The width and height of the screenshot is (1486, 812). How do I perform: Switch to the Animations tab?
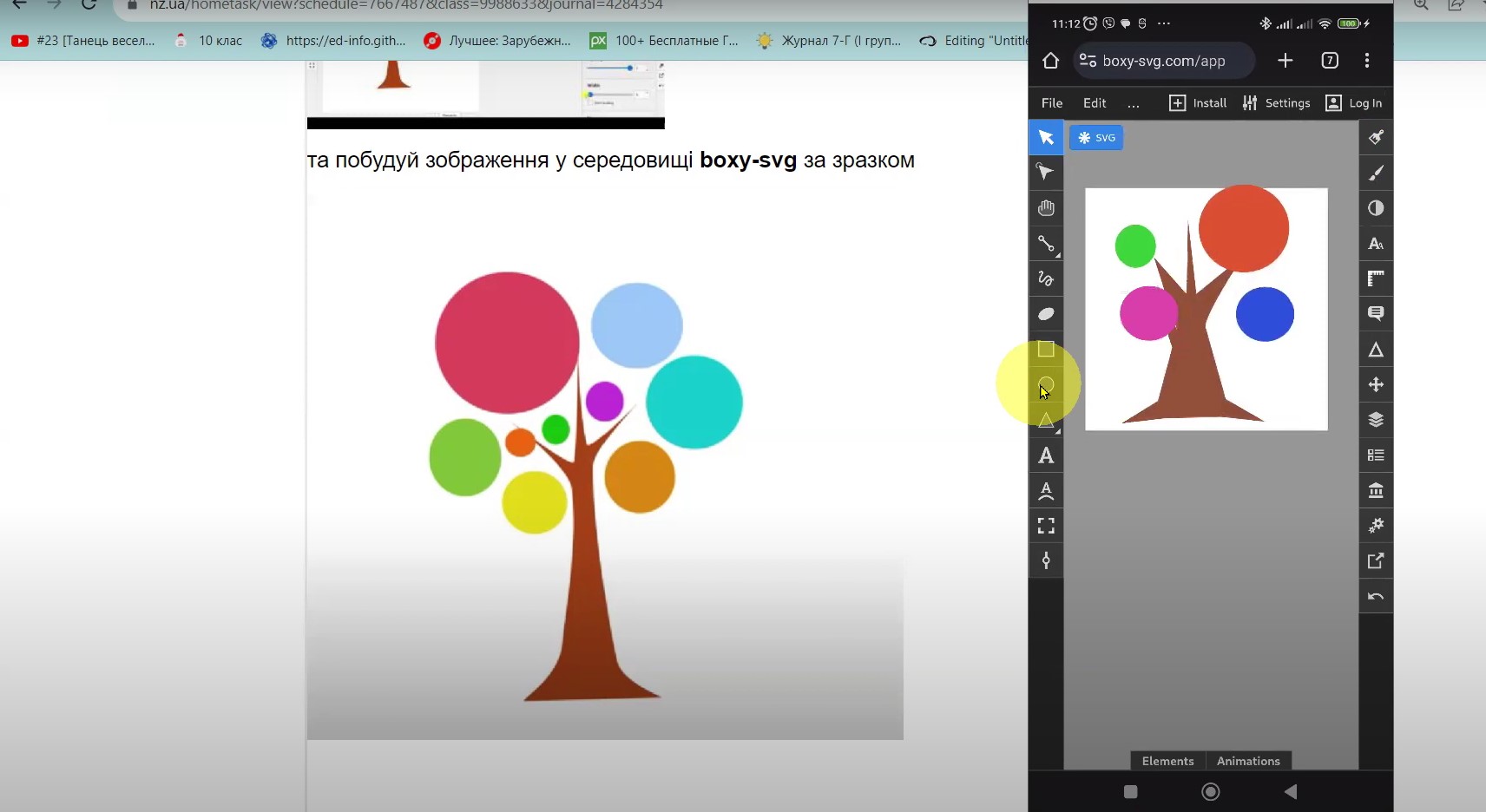(1248, 761)
